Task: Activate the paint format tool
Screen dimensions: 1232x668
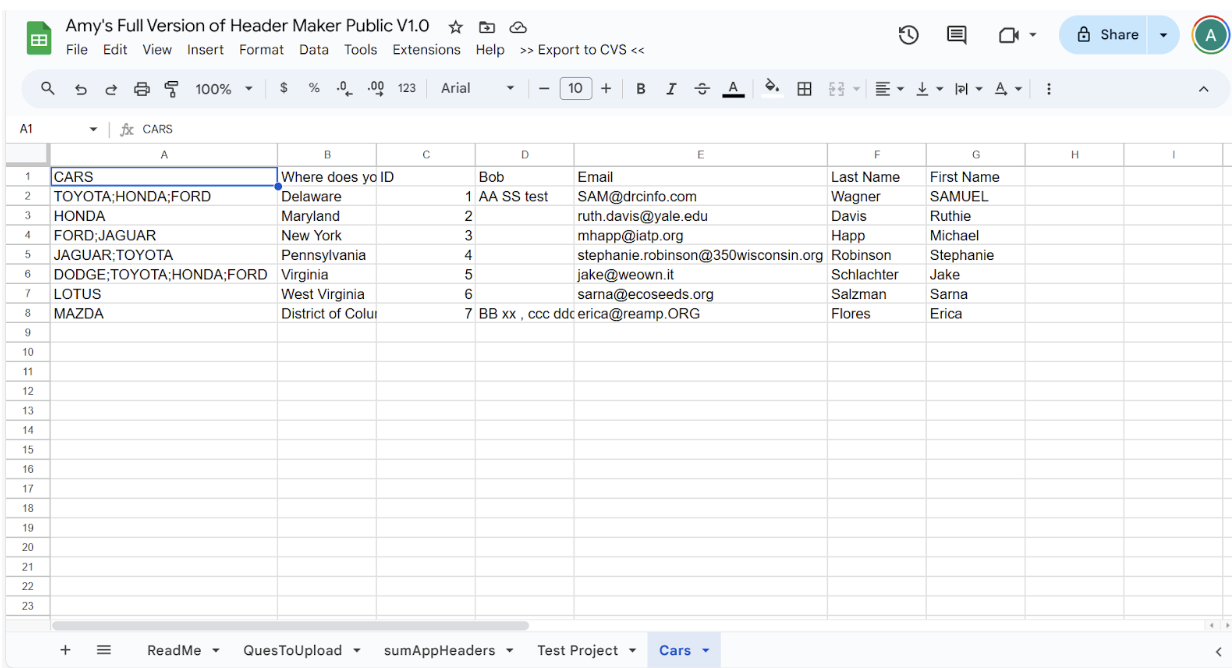Action: click(x=171, y=89)
